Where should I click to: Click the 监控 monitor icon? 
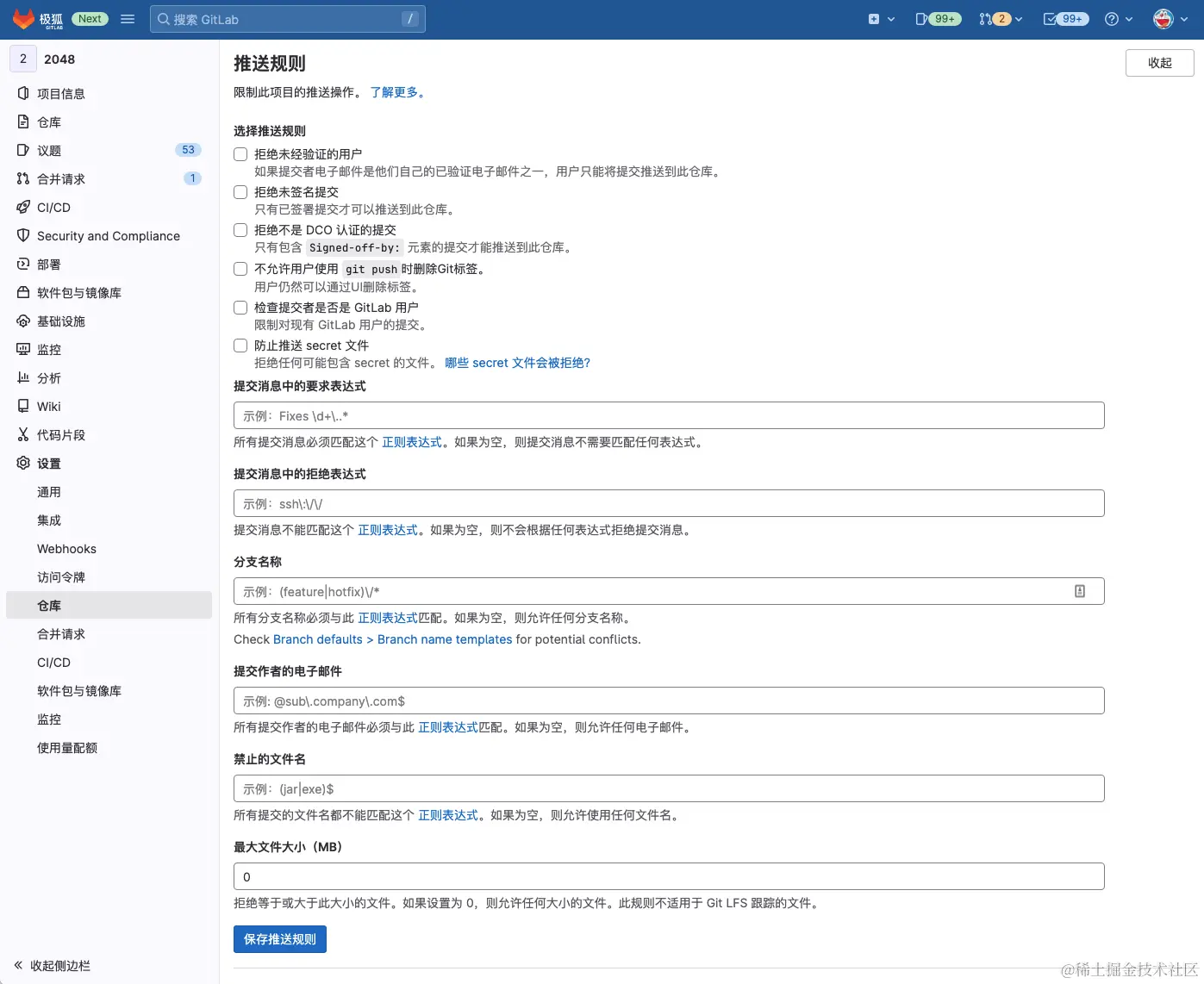23,349
